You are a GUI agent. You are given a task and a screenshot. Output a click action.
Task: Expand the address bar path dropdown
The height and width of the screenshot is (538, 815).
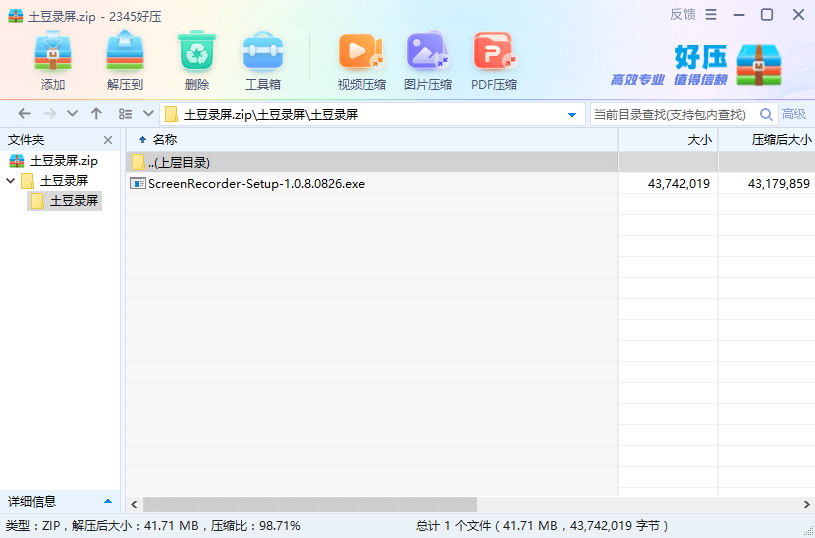(x=572, y=114)
